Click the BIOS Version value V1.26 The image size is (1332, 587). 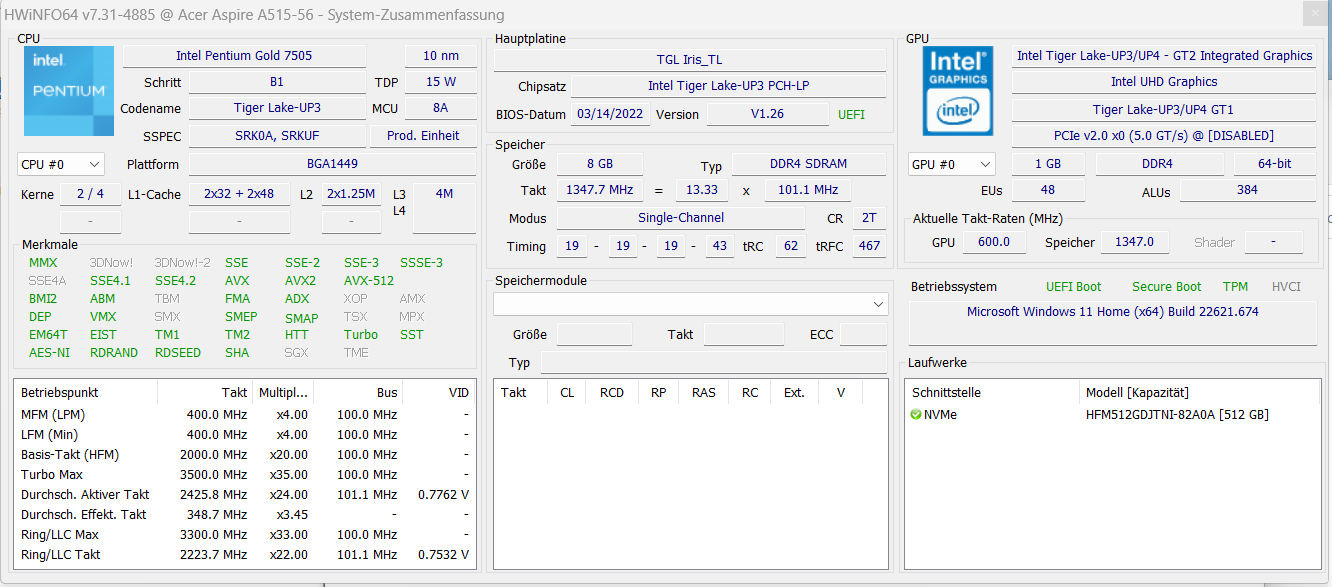768,114
